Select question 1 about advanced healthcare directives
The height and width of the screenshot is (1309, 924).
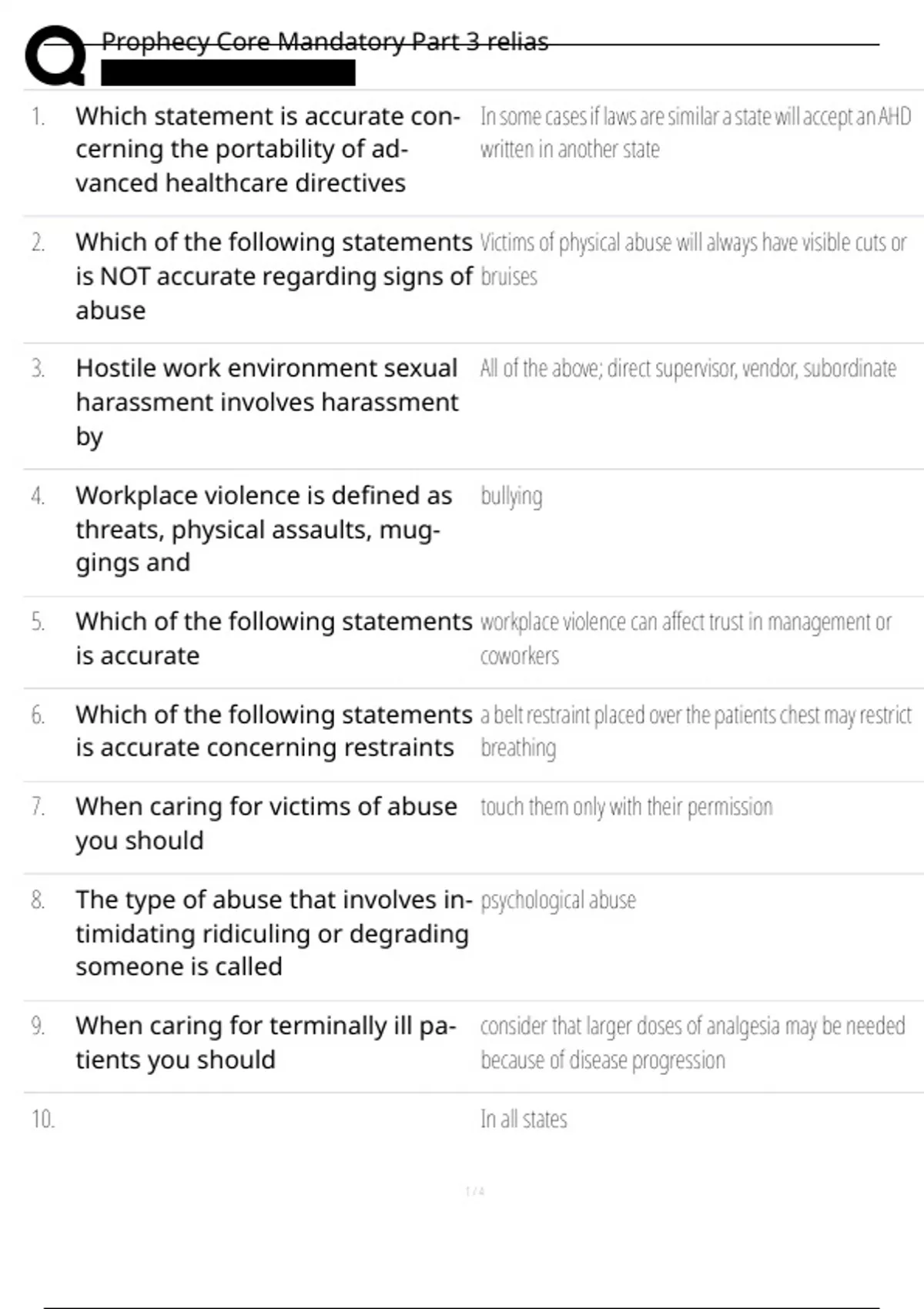(267, 149)
